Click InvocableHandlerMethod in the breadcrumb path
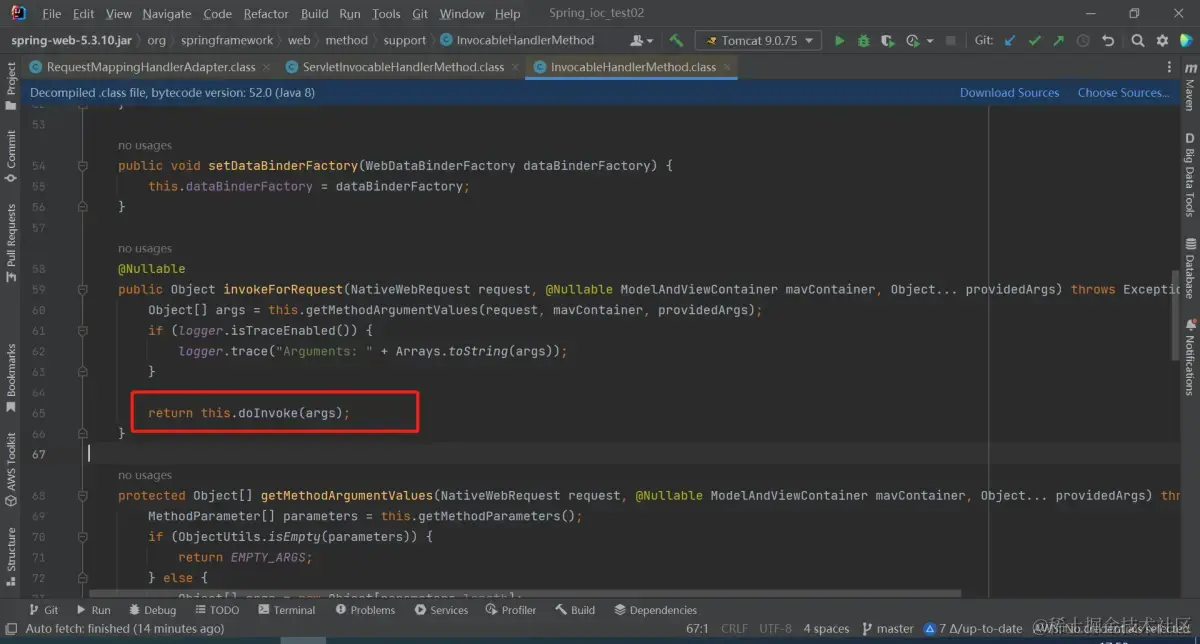 (x=517, y=40)
